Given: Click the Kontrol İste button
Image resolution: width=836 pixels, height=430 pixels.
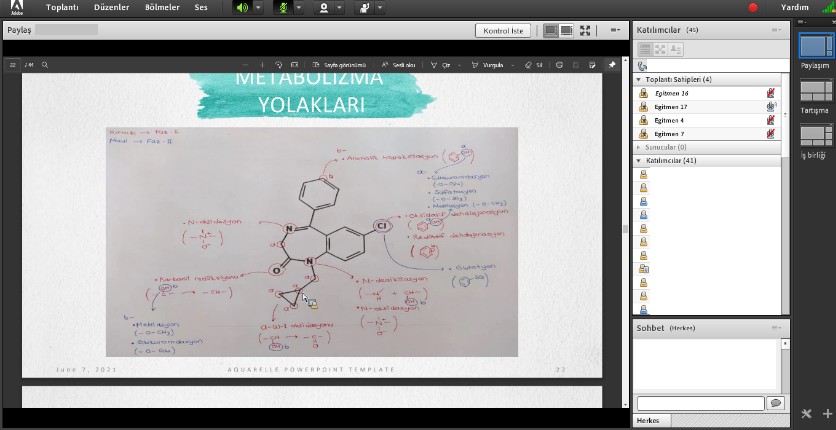Looking at the screenshot, I should click(x=503, y=31).
